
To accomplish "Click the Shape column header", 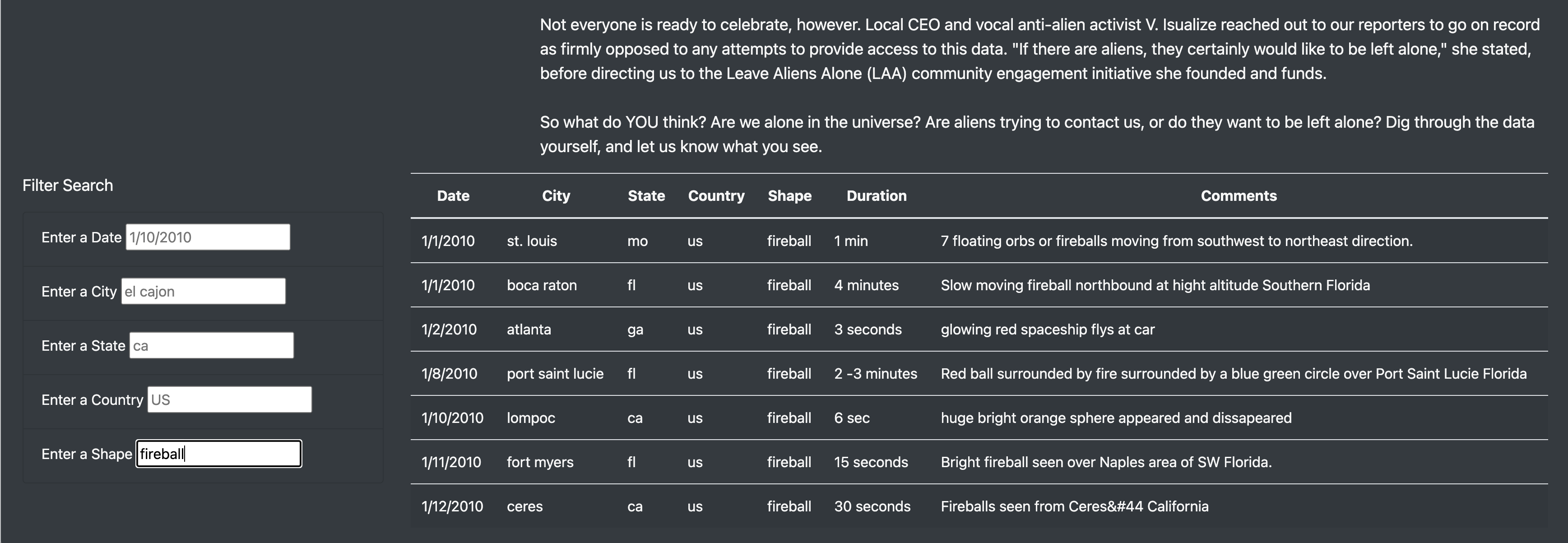I will pos(789,195).
